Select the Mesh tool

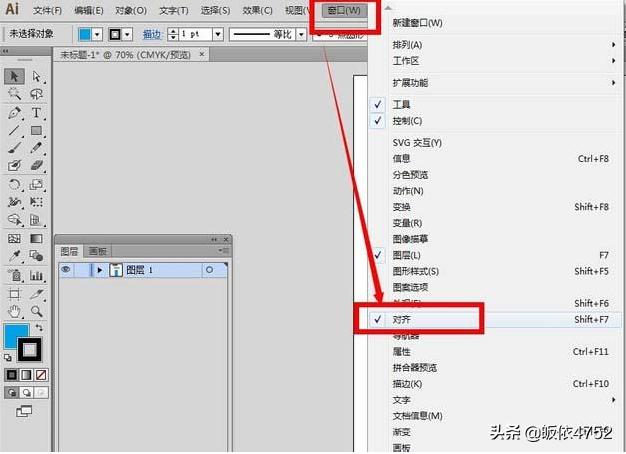pos(14,238)
